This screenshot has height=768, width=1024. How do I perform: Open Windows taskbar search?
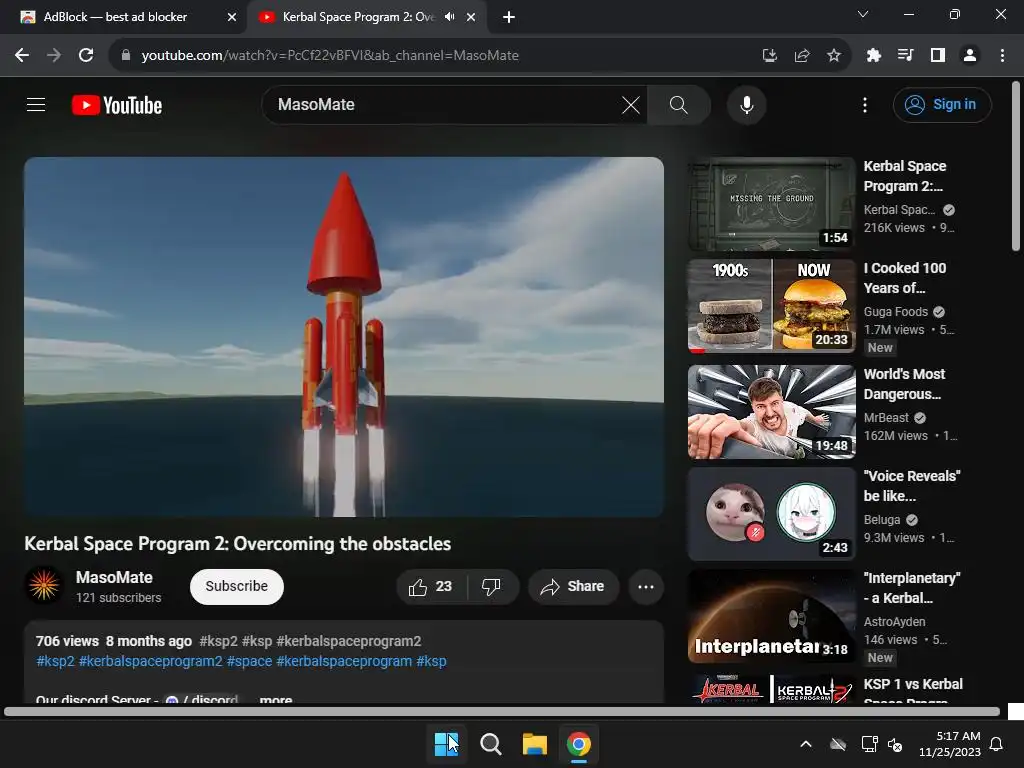tap(490, 744)
